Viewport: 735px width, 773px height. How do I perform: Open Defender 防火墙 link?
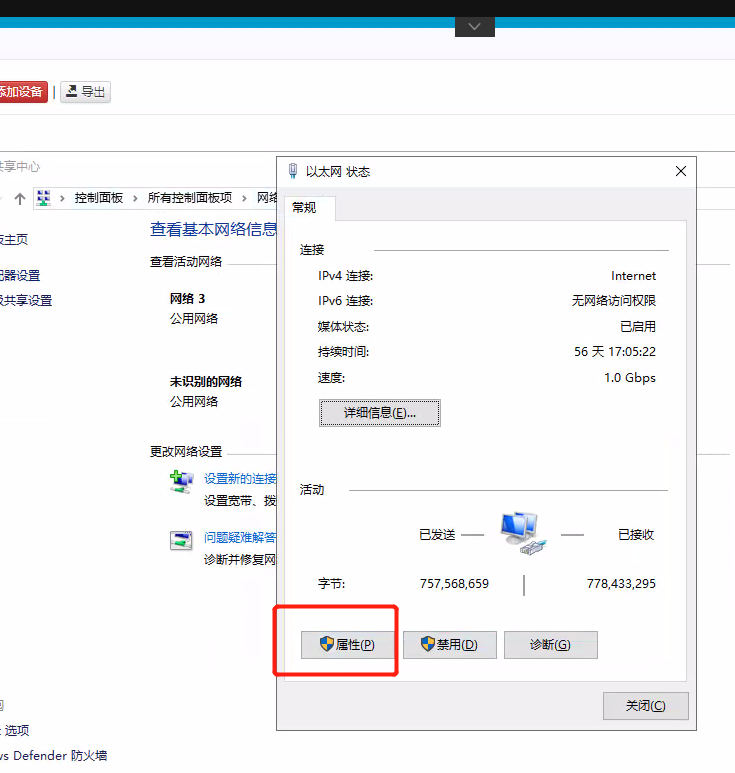point(53,755)
